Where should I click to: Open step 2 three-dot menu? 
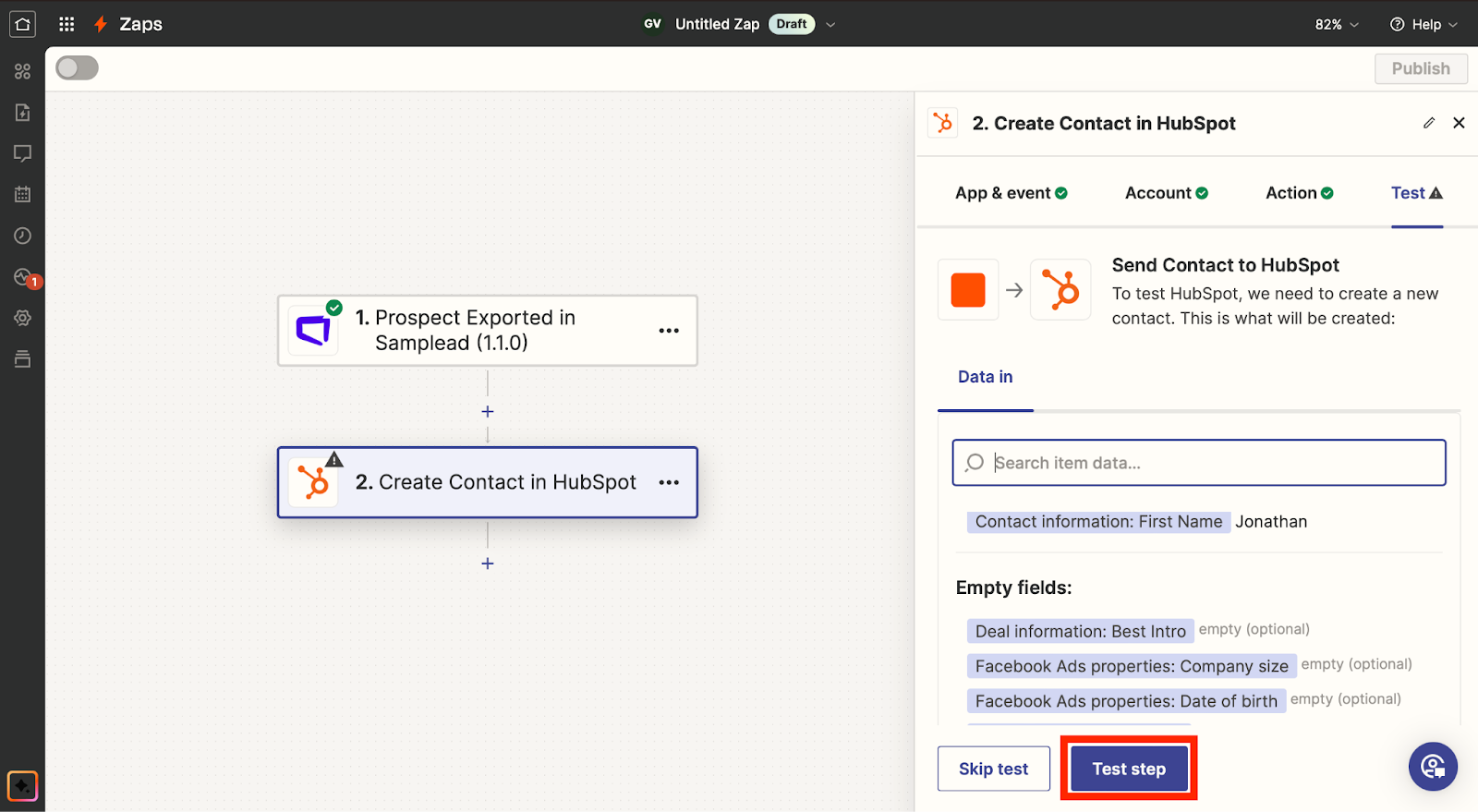click(669, 482)
